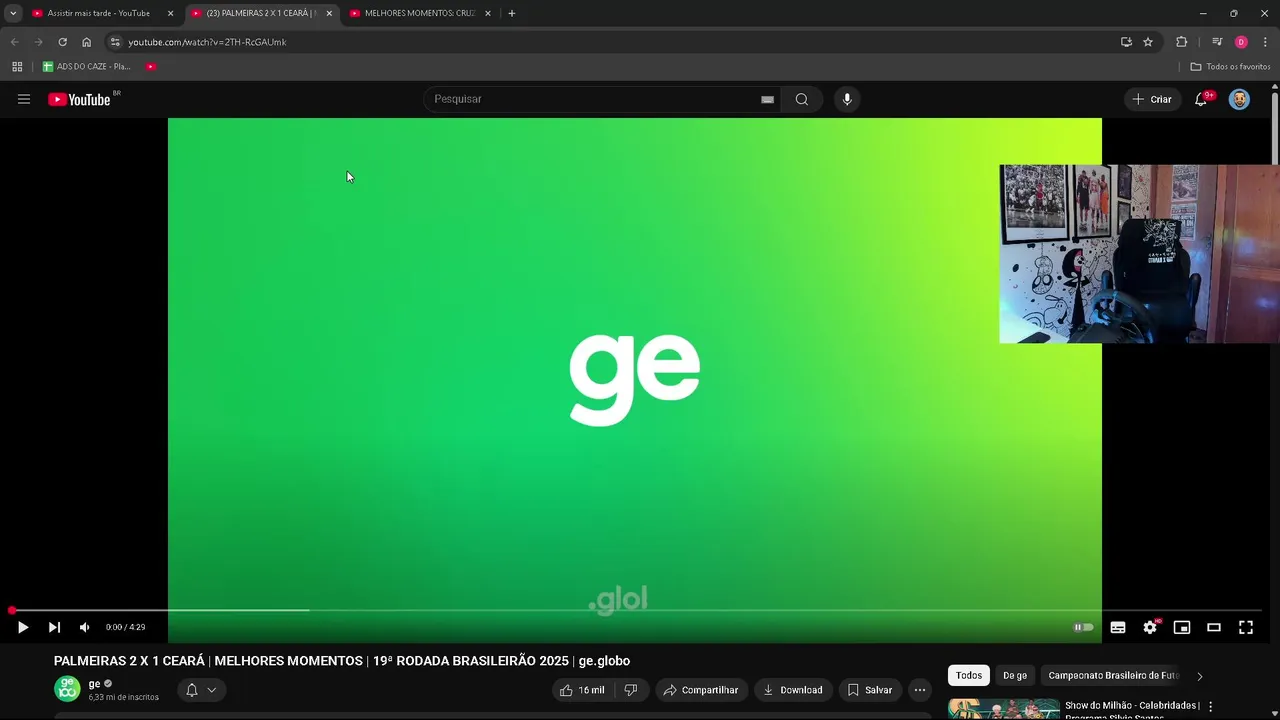Viewport: 1280px width, 720px height.
Task: Toggle subtitles/closed captions
Action: [x=1118, y=627]
